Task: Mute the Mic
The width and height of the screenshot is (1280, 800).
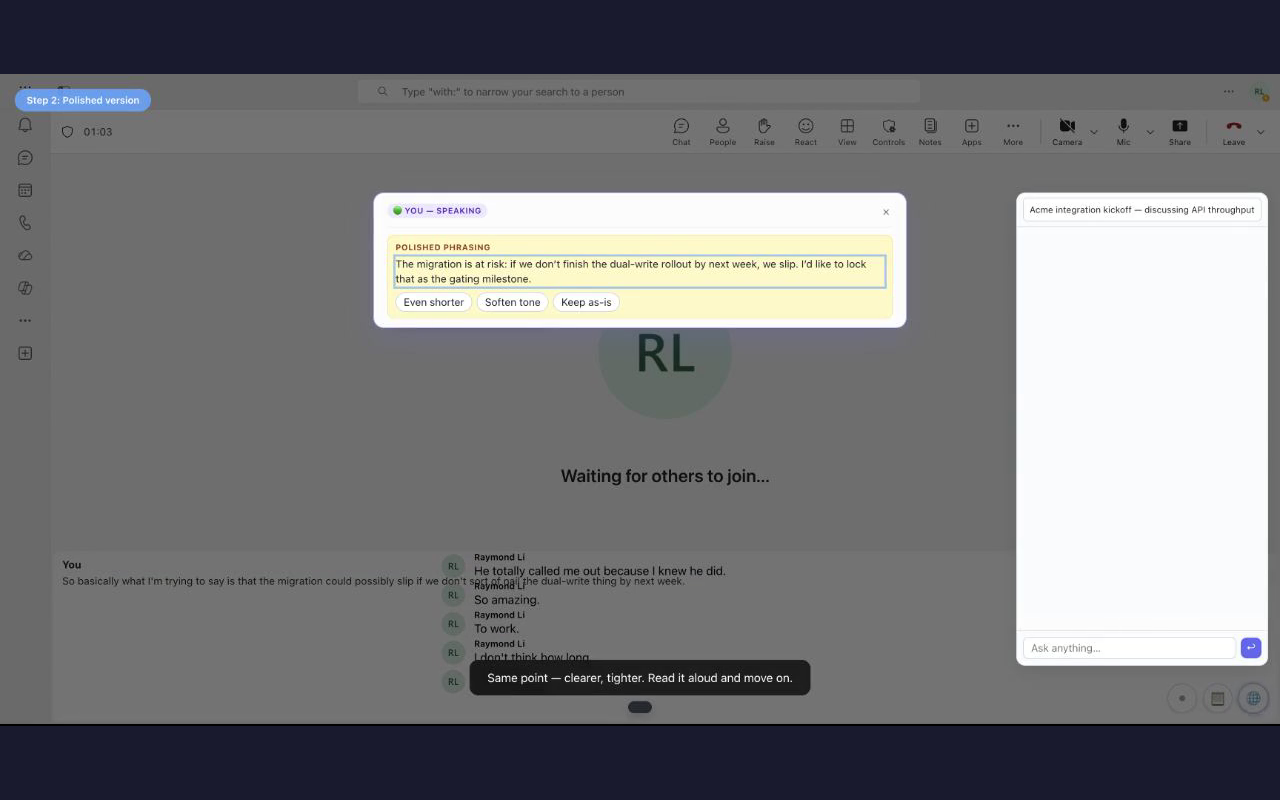Action: point(1123,131)
